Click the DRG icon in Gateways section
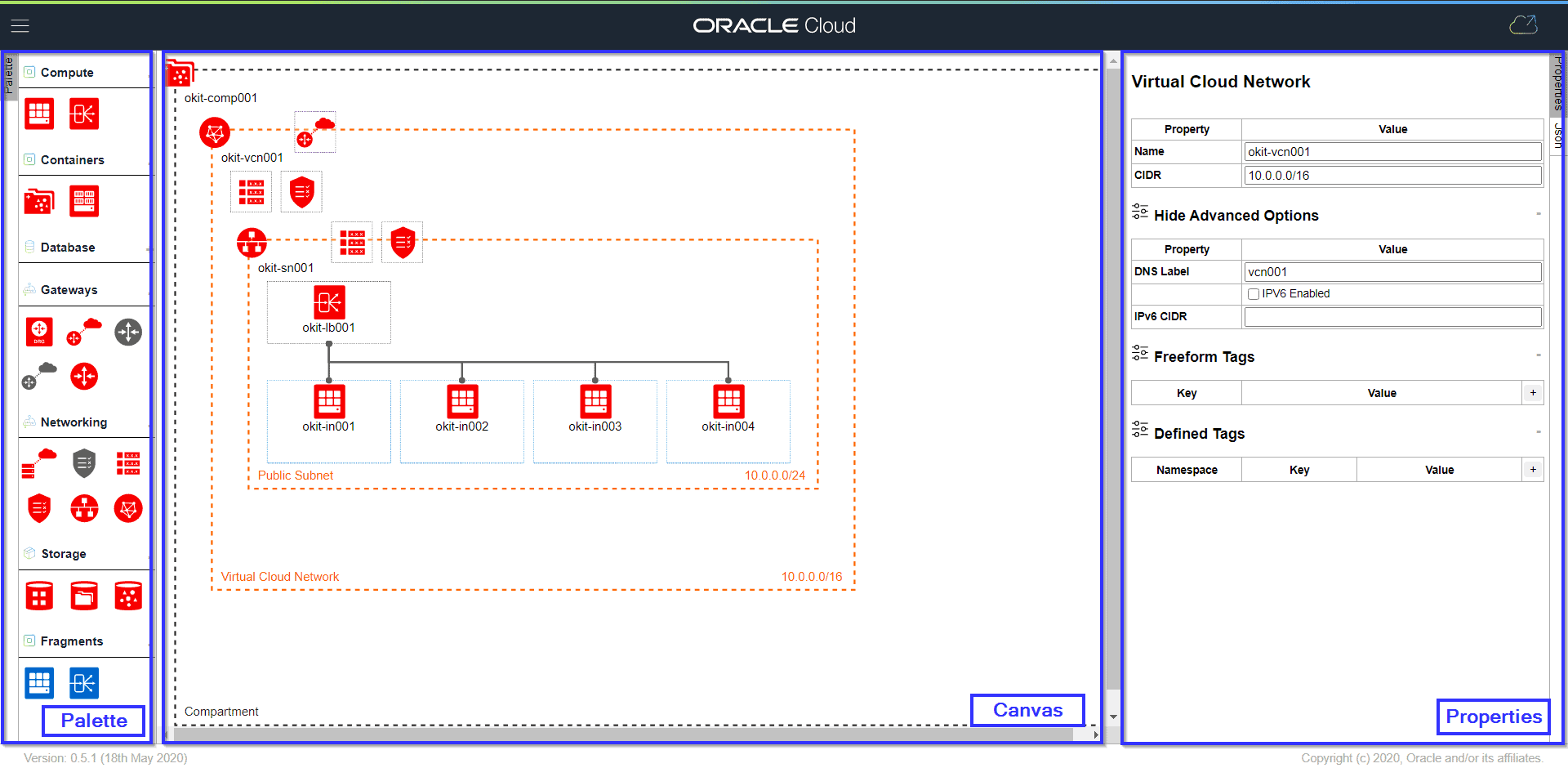Viewport: 1568px width, 768px height. coord(38,332)
